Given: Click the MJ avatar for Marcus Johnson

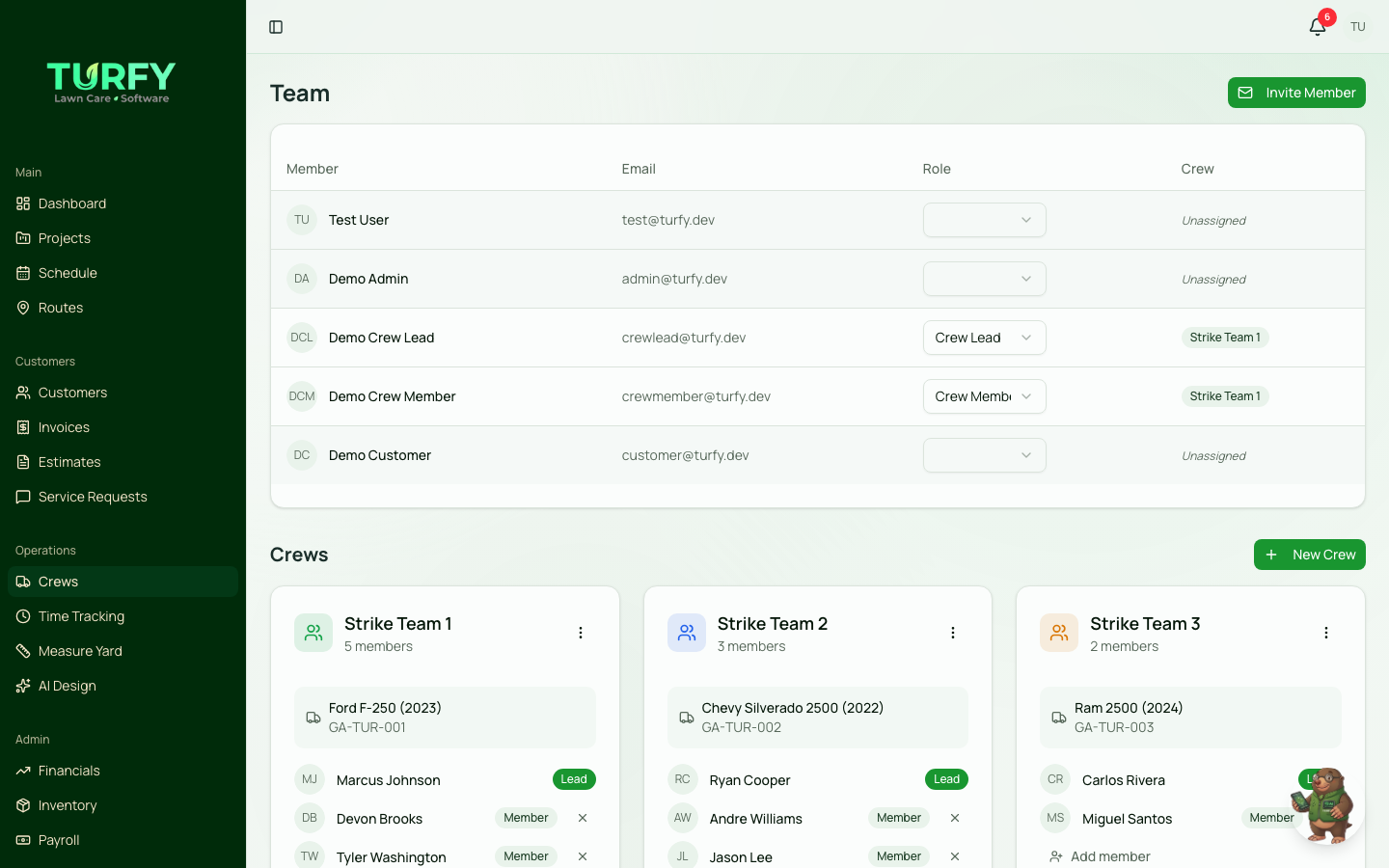Looking at the screenshot, I should 310,779.
